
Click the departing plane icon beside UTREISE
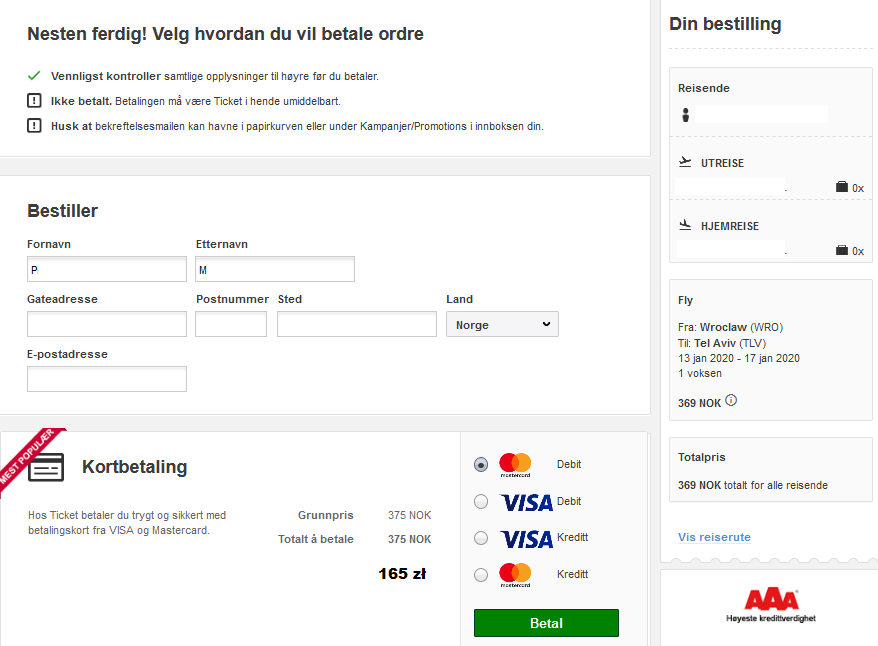click(685, 162)
